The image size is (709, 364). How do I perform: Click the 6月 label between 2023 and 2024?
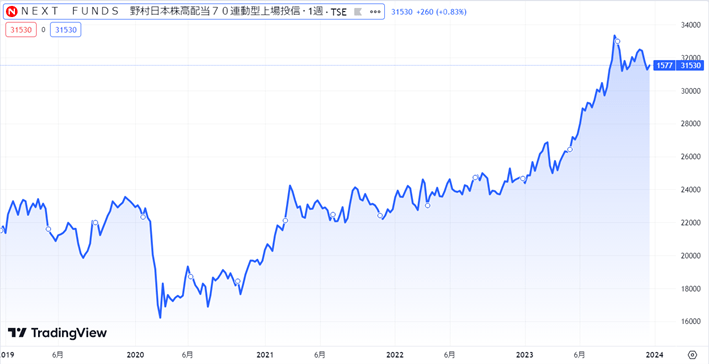coord(580,354)
